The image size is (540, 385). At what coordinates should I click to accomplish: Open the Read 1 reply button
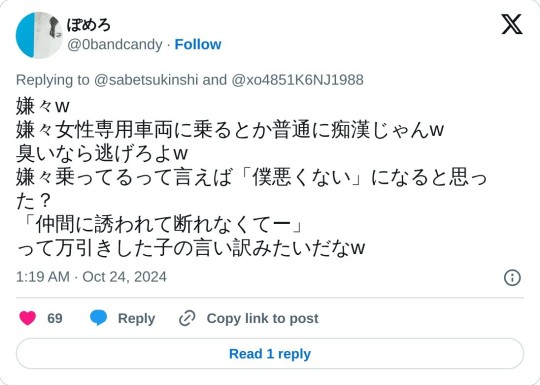(x=270, y=354)
